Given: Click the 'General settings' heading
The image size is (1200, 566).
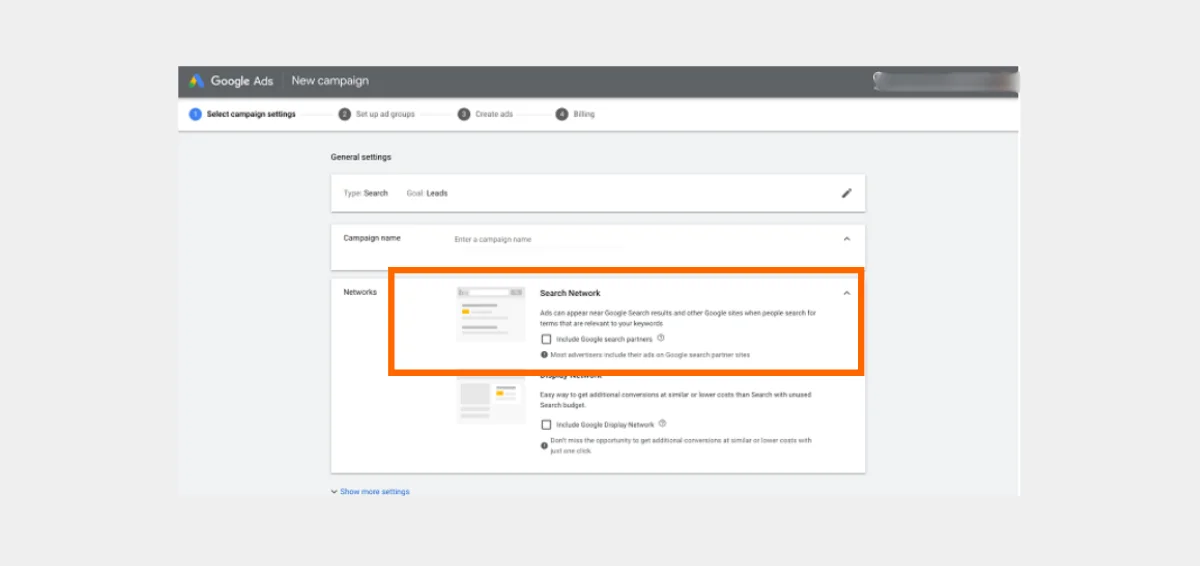Looking at the screenshot, I should [x=361, y=157].
